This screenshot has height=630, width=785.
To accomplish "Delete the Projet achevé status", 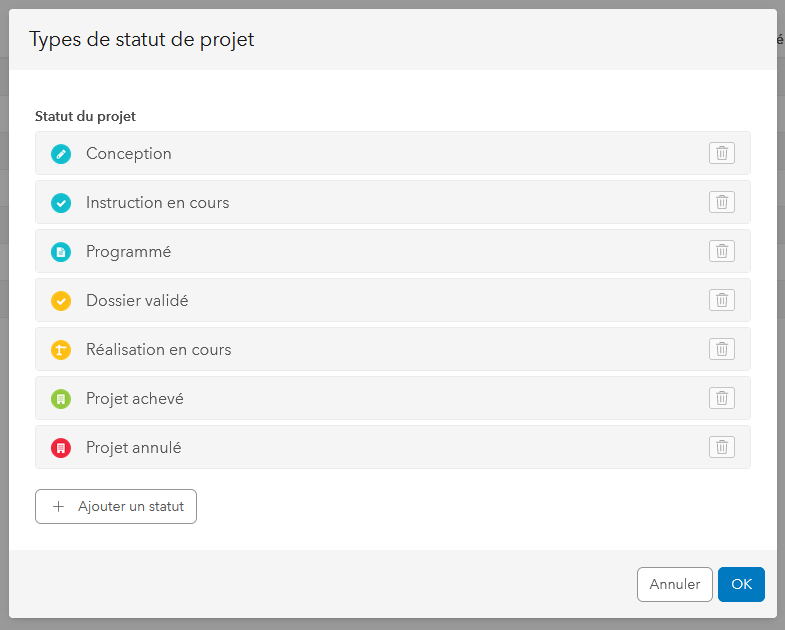I will 721,398.
